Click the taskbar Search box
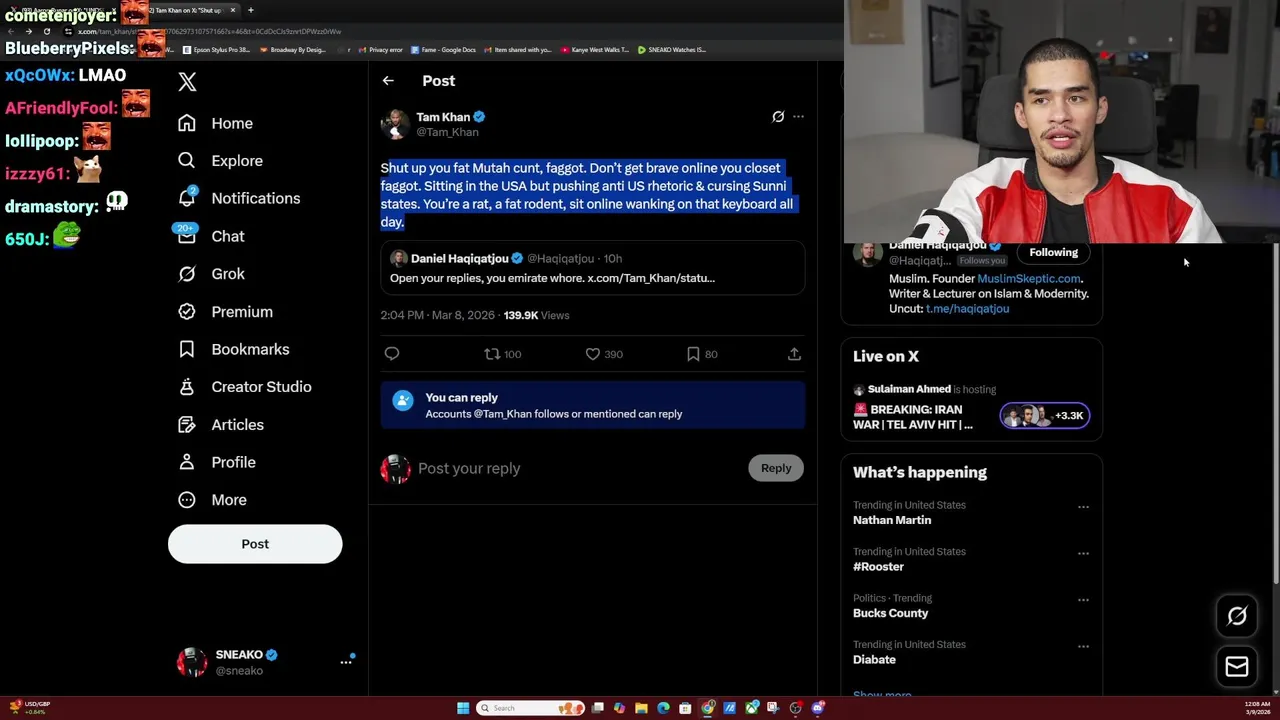This screenshot has width=1280, height=720. click(530, 708)
